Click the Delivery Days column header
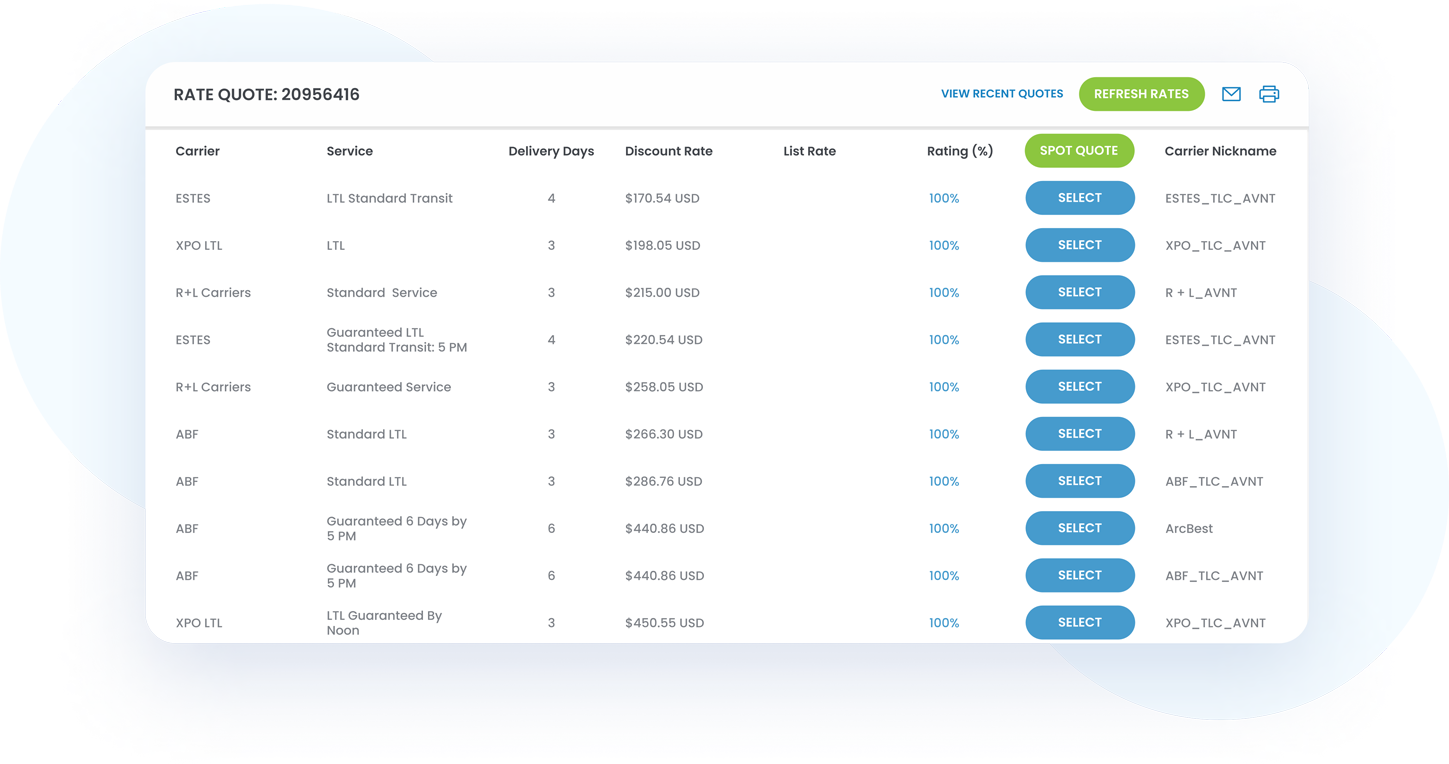The width and height of the screenshot is (1449, 764). click(550, 152)
